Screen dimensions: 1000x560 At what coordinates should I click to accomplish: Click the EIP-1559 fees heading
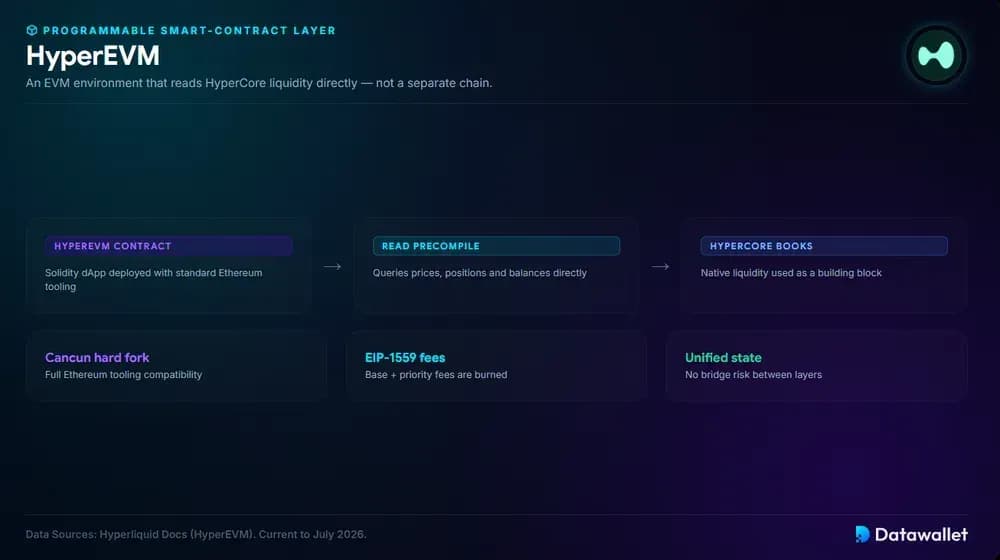tap(405, 358)
